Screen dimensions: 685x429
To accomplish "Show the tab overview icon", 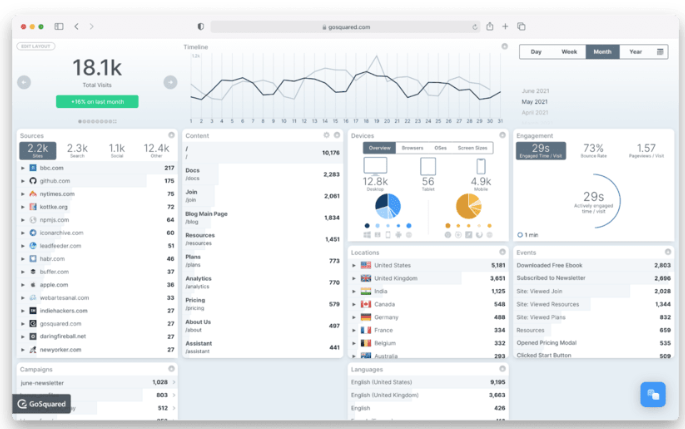I will (x=521, y=27).
